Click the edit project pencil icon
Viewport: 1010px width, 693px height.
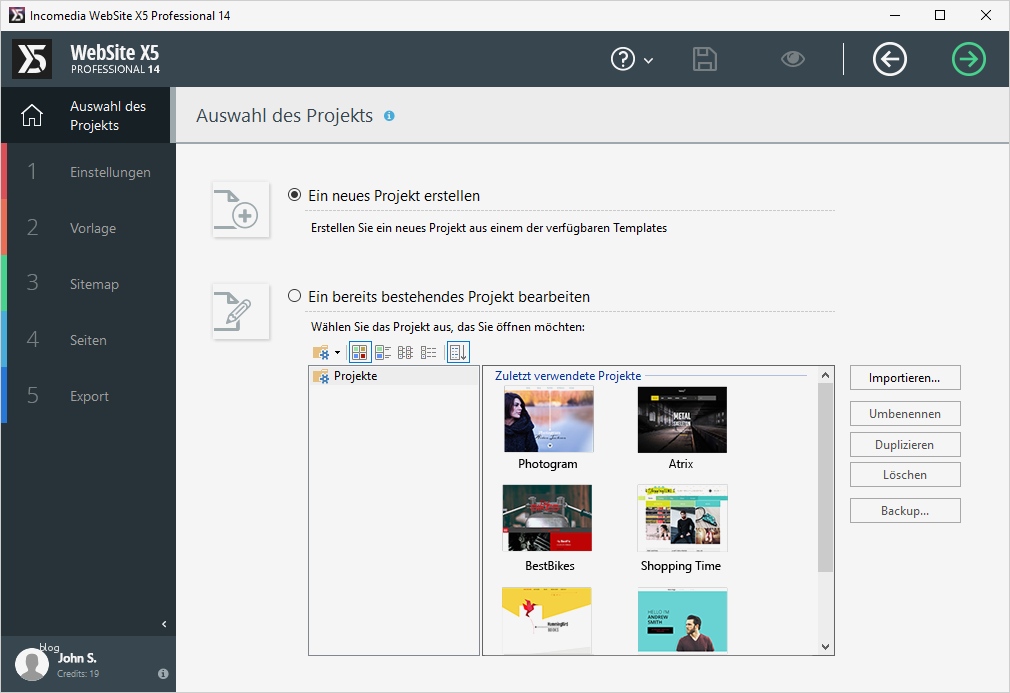coord(241,311)
